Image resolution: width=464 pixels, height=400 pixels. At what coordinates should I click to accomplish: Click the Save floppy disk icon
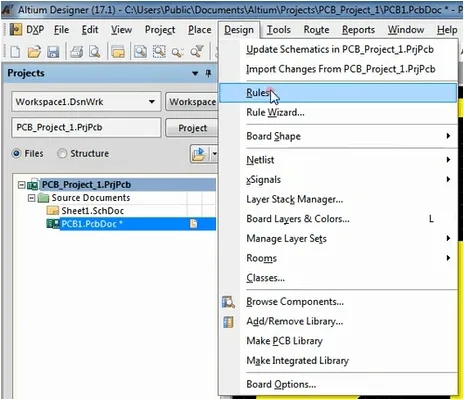tap(53, 52)
